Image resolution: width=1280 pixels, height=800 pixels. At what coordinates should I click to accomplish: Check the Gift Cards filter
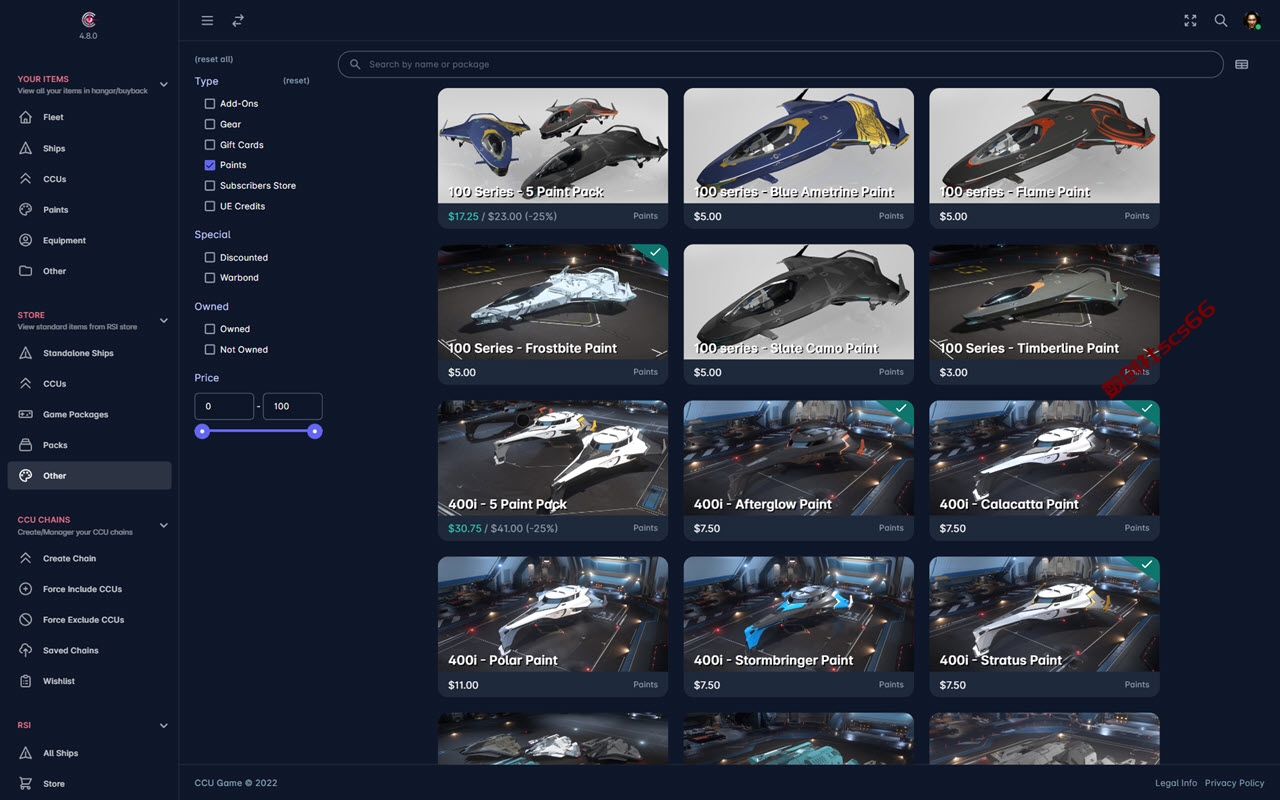[x=210, y=144]
